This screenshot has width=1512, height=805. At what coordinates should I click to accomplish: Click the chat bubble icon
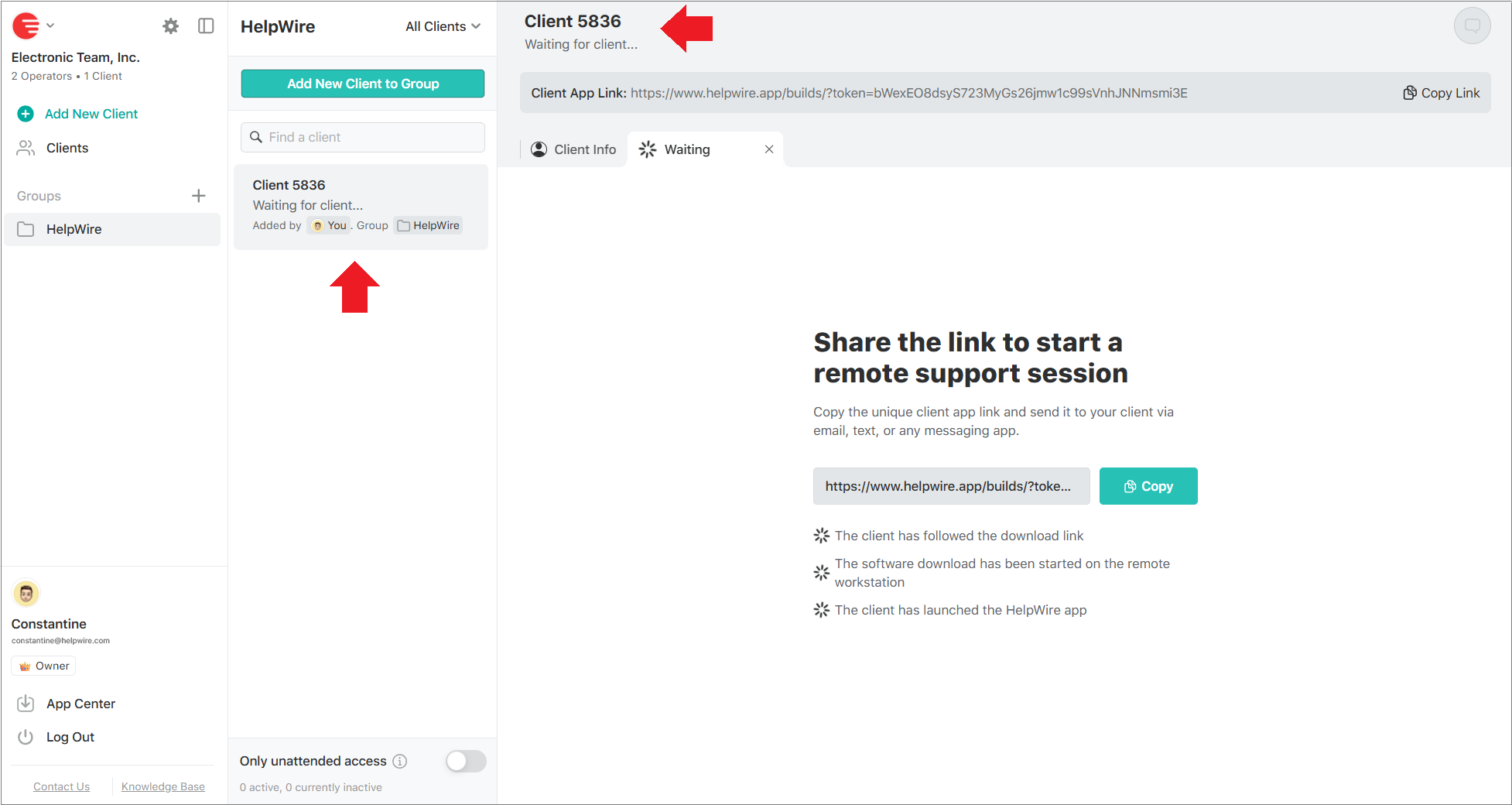(1471, 26)
